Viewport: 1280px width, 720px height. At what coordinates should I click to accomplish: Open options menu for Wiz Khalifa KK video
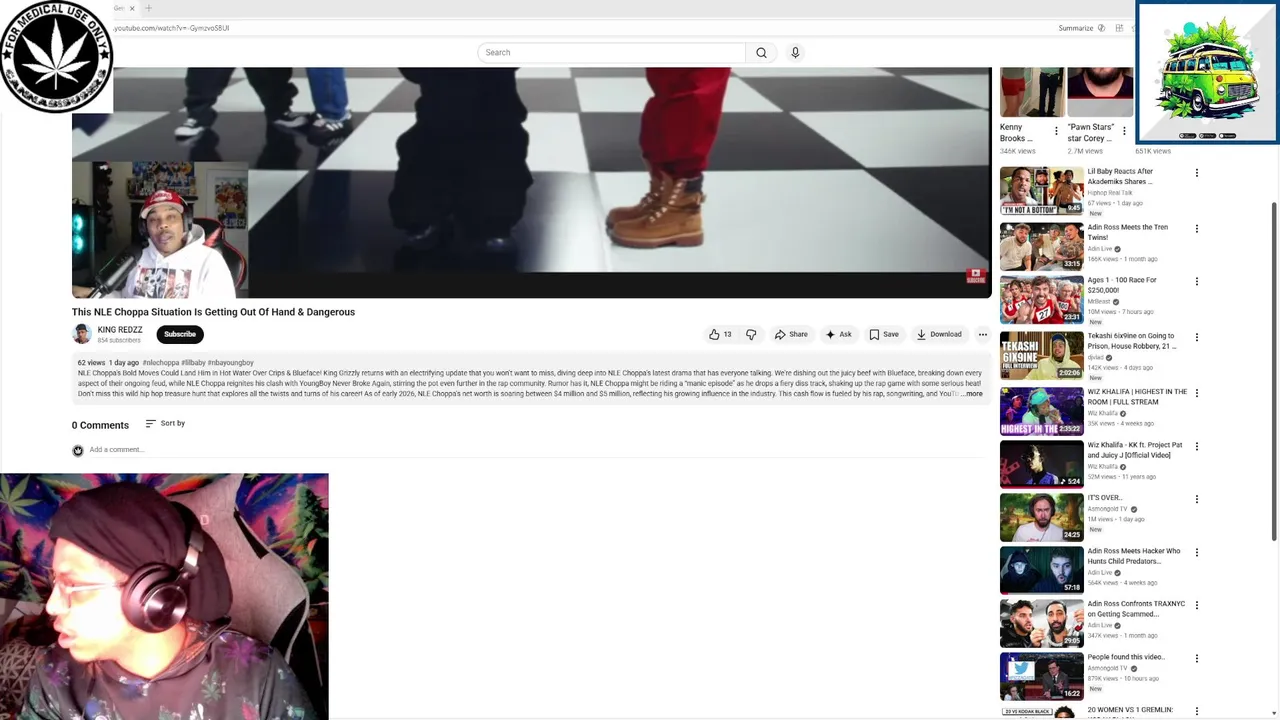tap(1196, 446)
